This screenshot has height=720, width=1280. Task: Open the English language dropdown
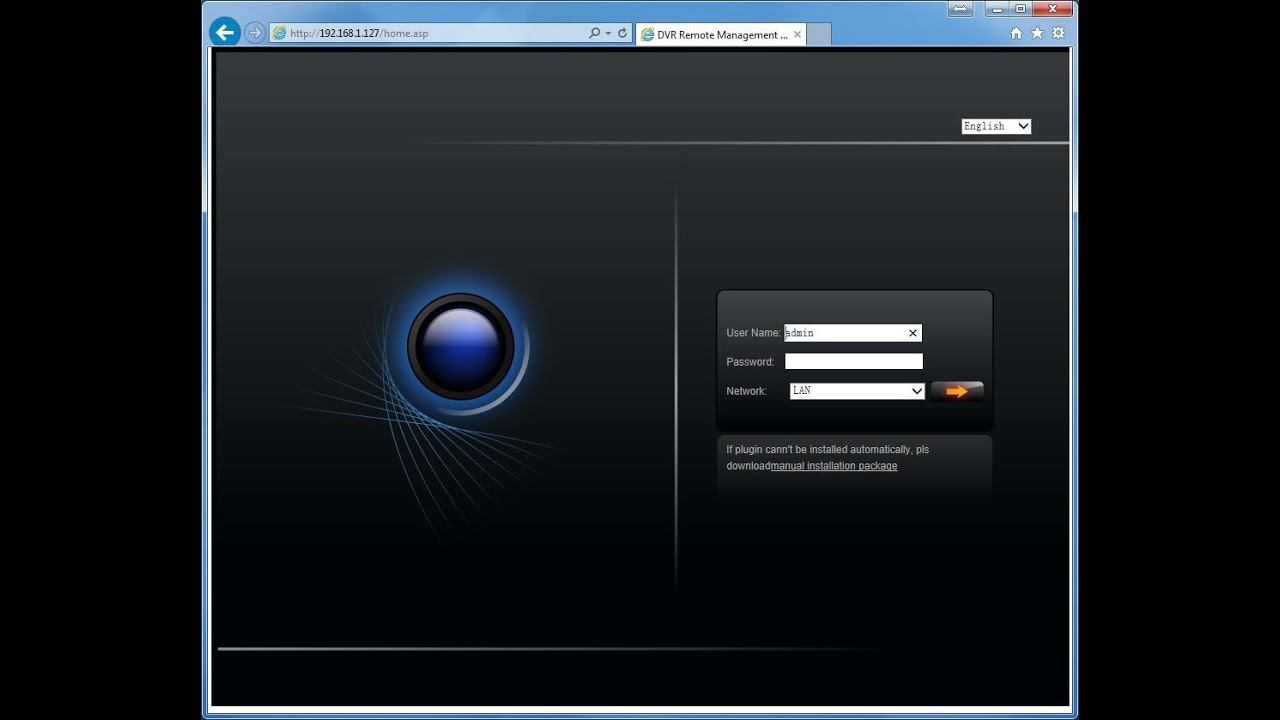[996, 126]
